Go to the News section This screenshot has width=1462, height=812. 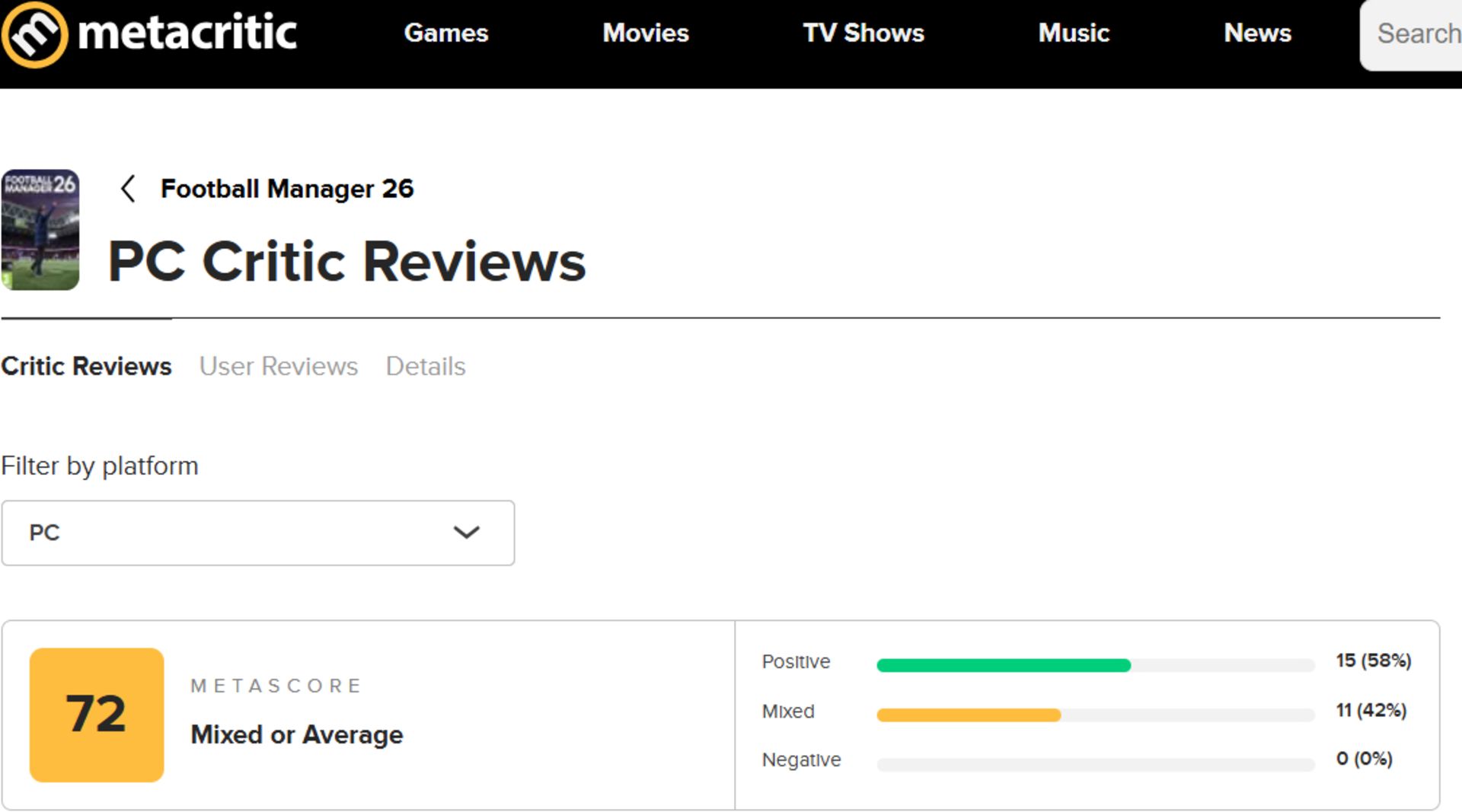(x=1258, y=33)
